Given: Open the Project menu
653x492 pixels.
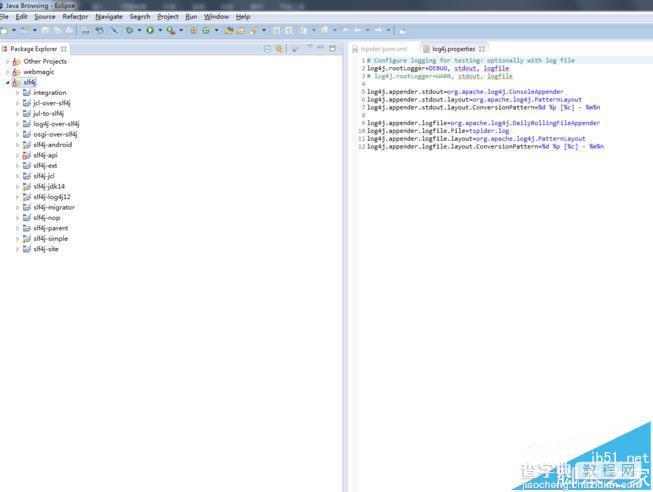Looking at the screenshot, I should click(x=168, y=17).
